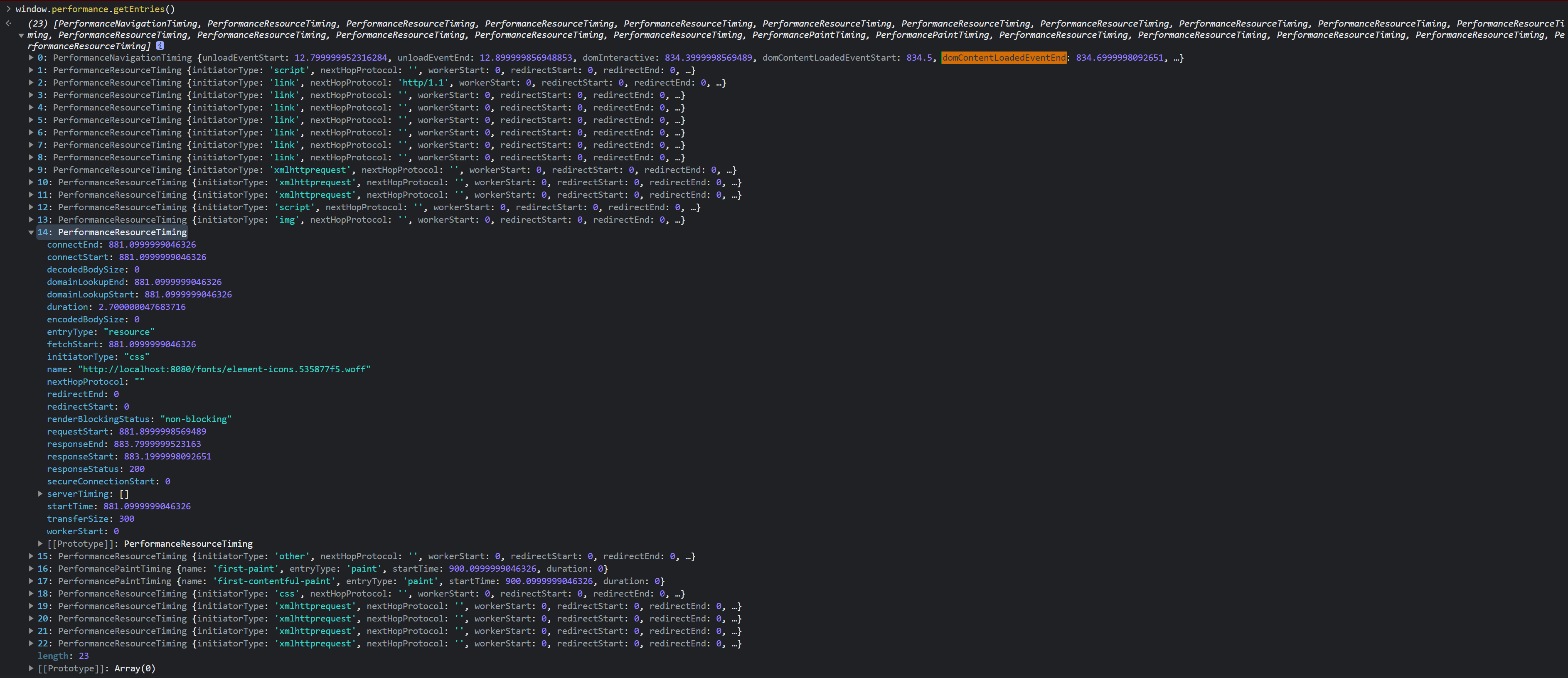Click the entryType "resource" value

[x=129, y=332]
